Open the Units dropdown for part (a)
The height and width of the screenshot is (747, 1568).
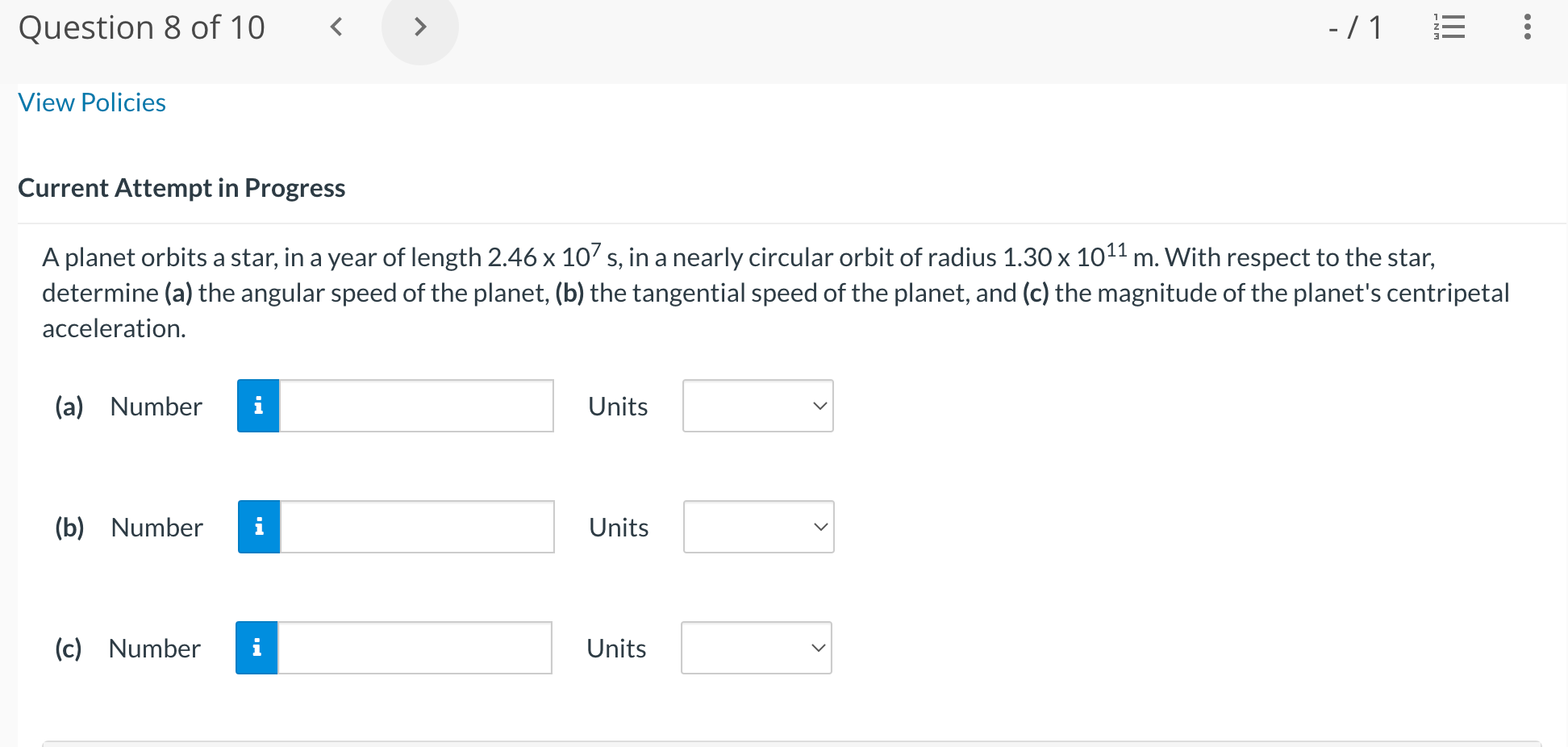coord(757,406)
